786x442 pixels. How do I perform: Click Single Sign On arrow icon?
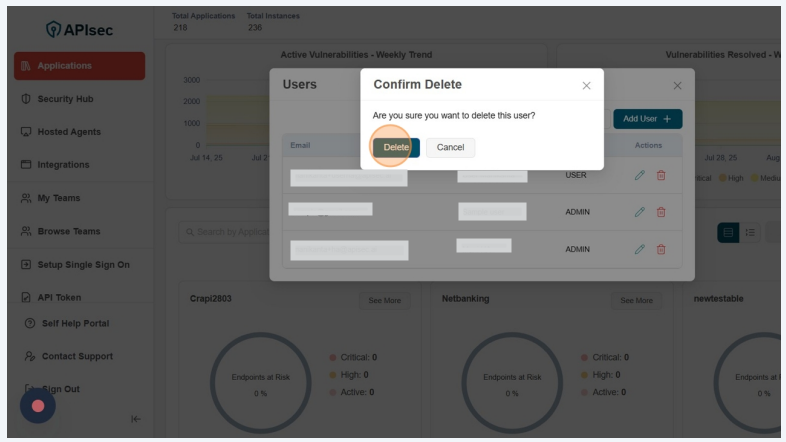pos(26,265)
